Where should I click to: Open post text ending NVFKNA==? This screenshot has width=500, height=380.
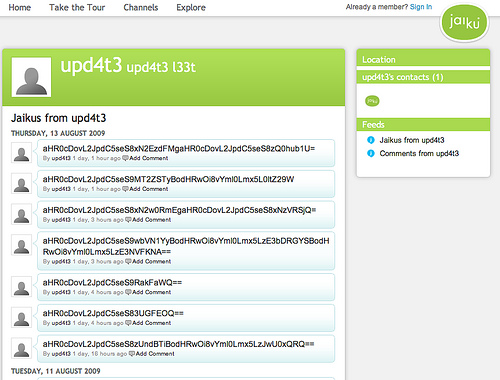186,246
